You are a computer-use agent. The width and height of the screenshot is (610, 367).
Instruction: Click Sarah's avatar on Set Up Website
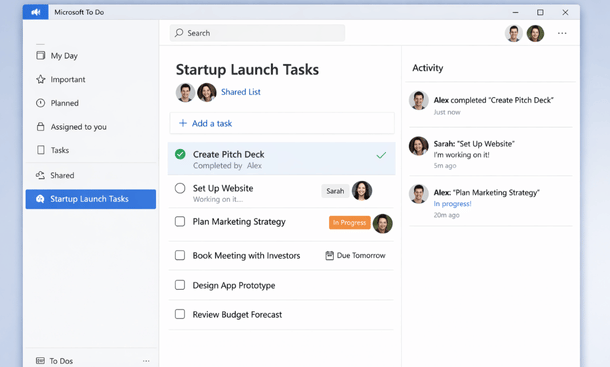tap(362, 191)
